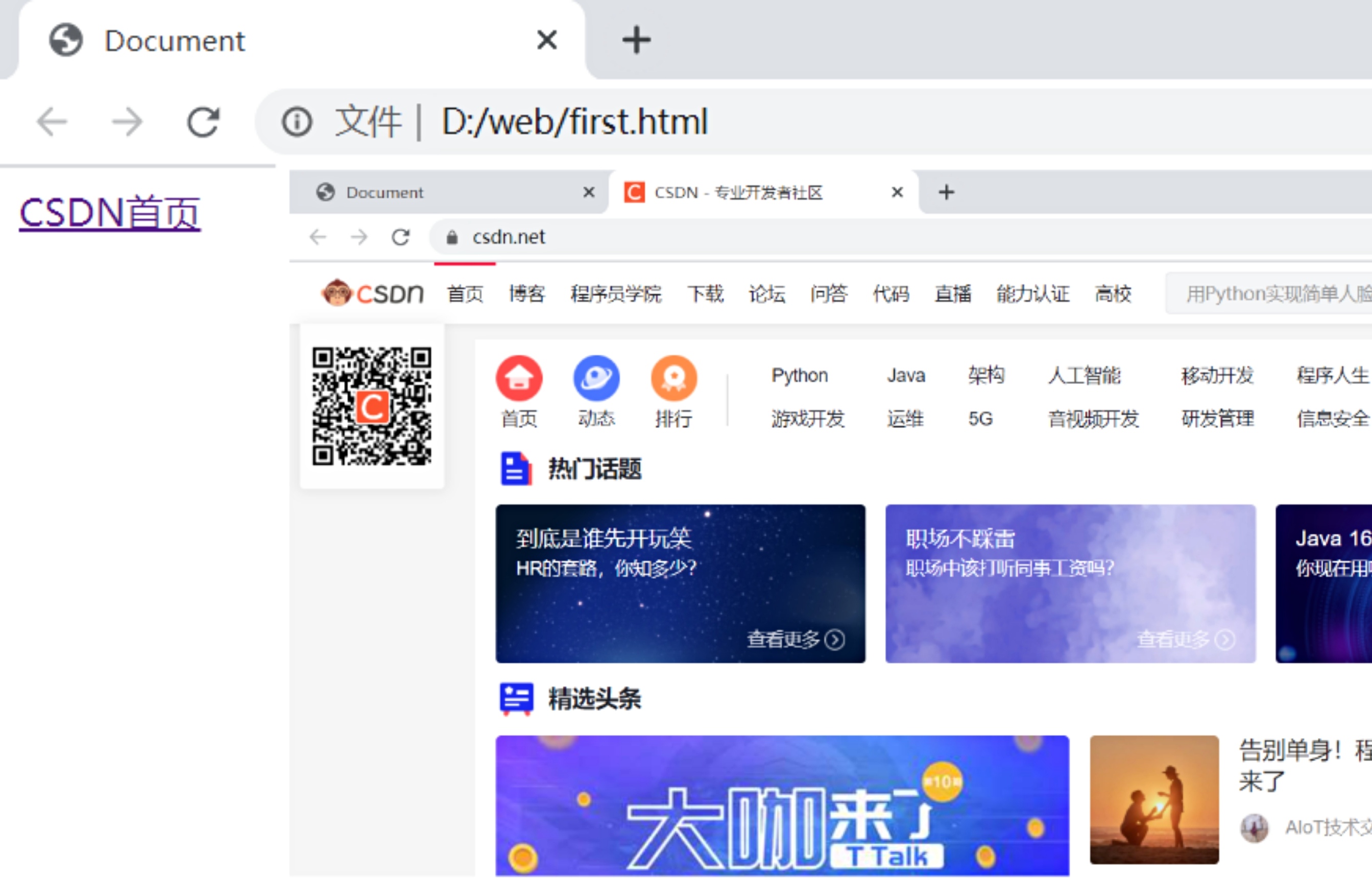
Task: Close the CSDN tab
Action: pyautogui.click(x=898, y=192)
